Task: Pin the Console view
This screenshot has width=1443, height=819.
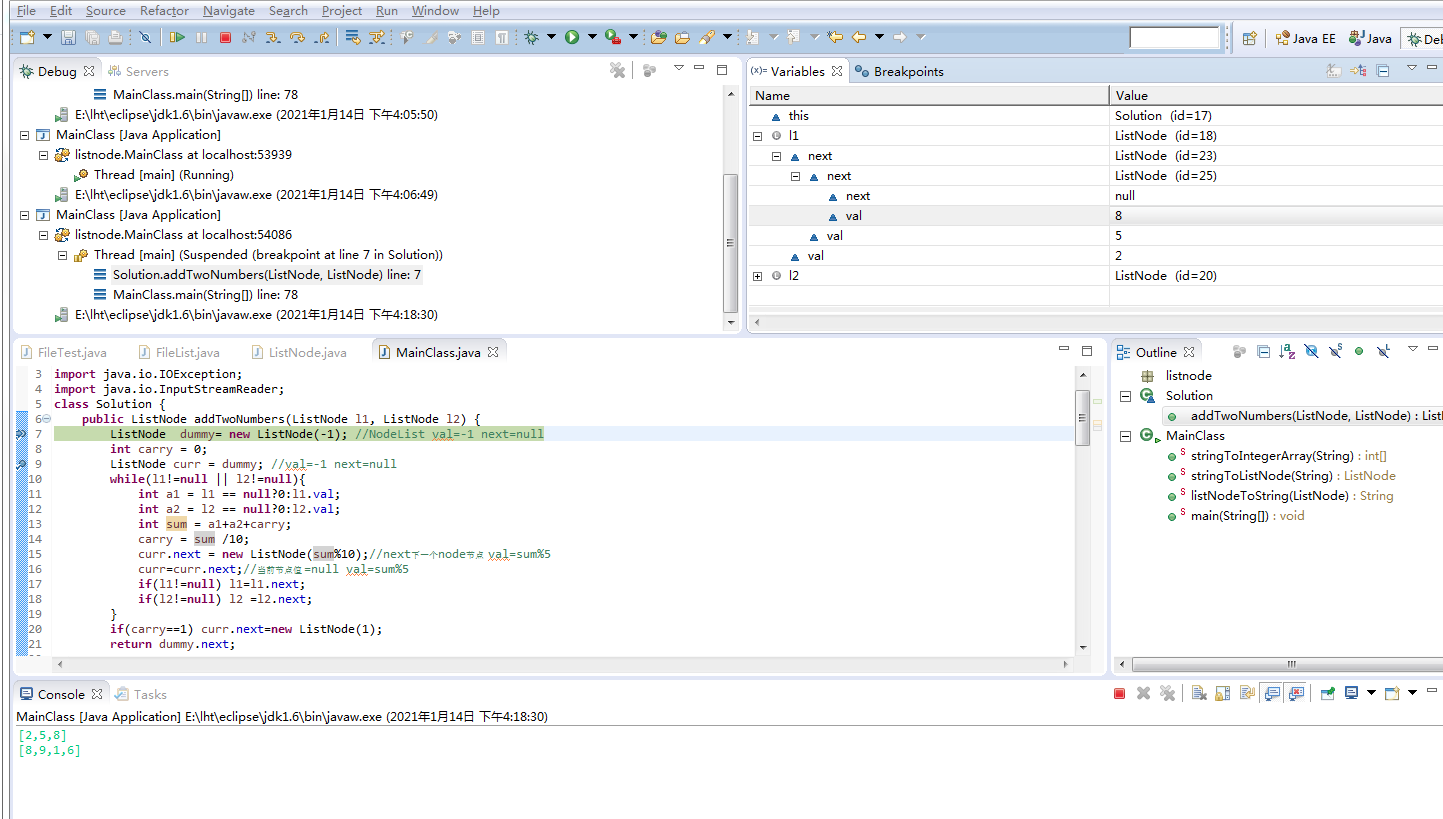Action: (1327, 693)
